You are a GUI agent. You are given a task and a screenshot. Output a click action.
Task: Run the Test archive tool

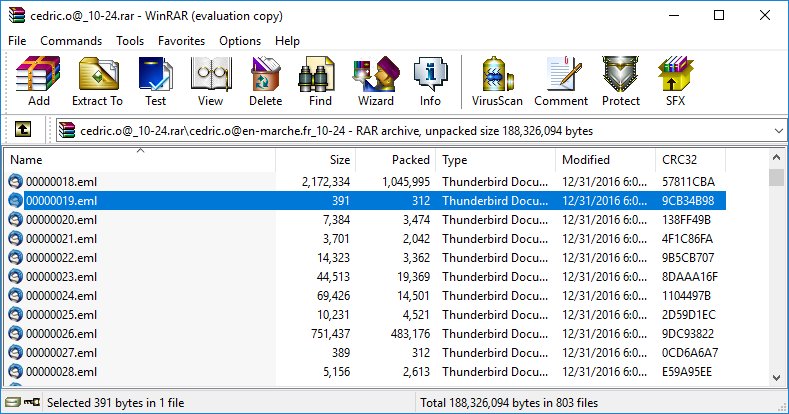pos(155,81)
